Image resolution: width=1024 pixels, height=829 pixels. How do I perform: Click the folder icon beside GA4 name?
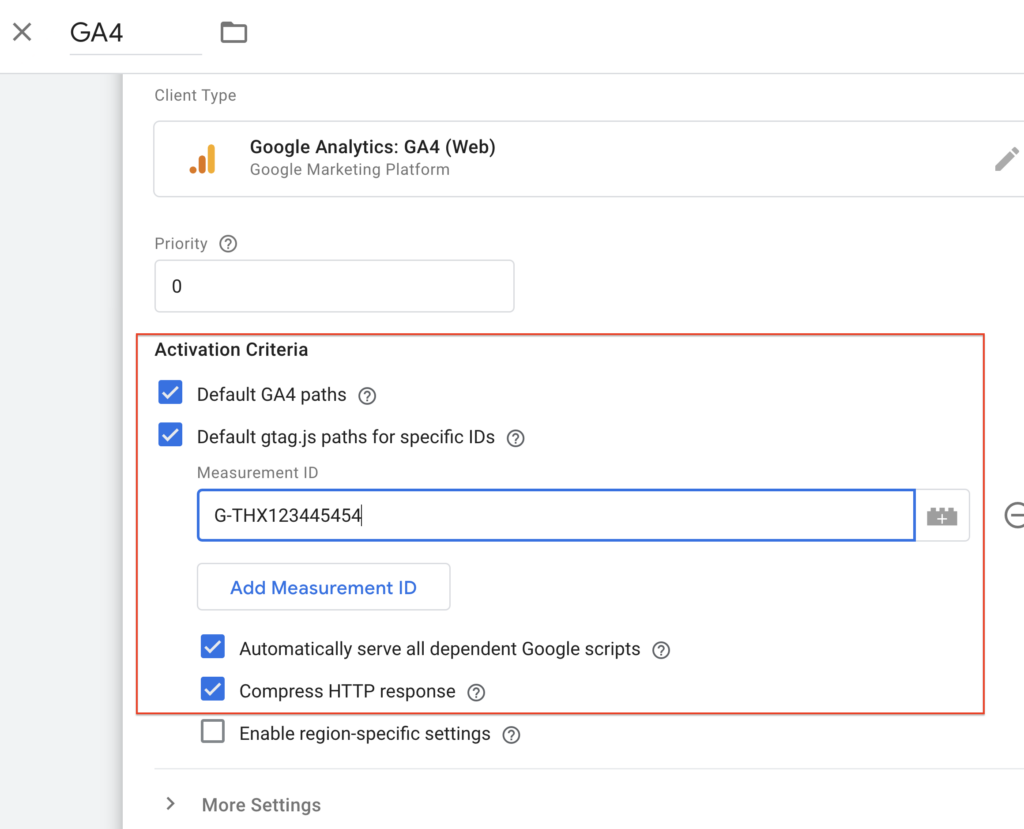coord(233,32)
